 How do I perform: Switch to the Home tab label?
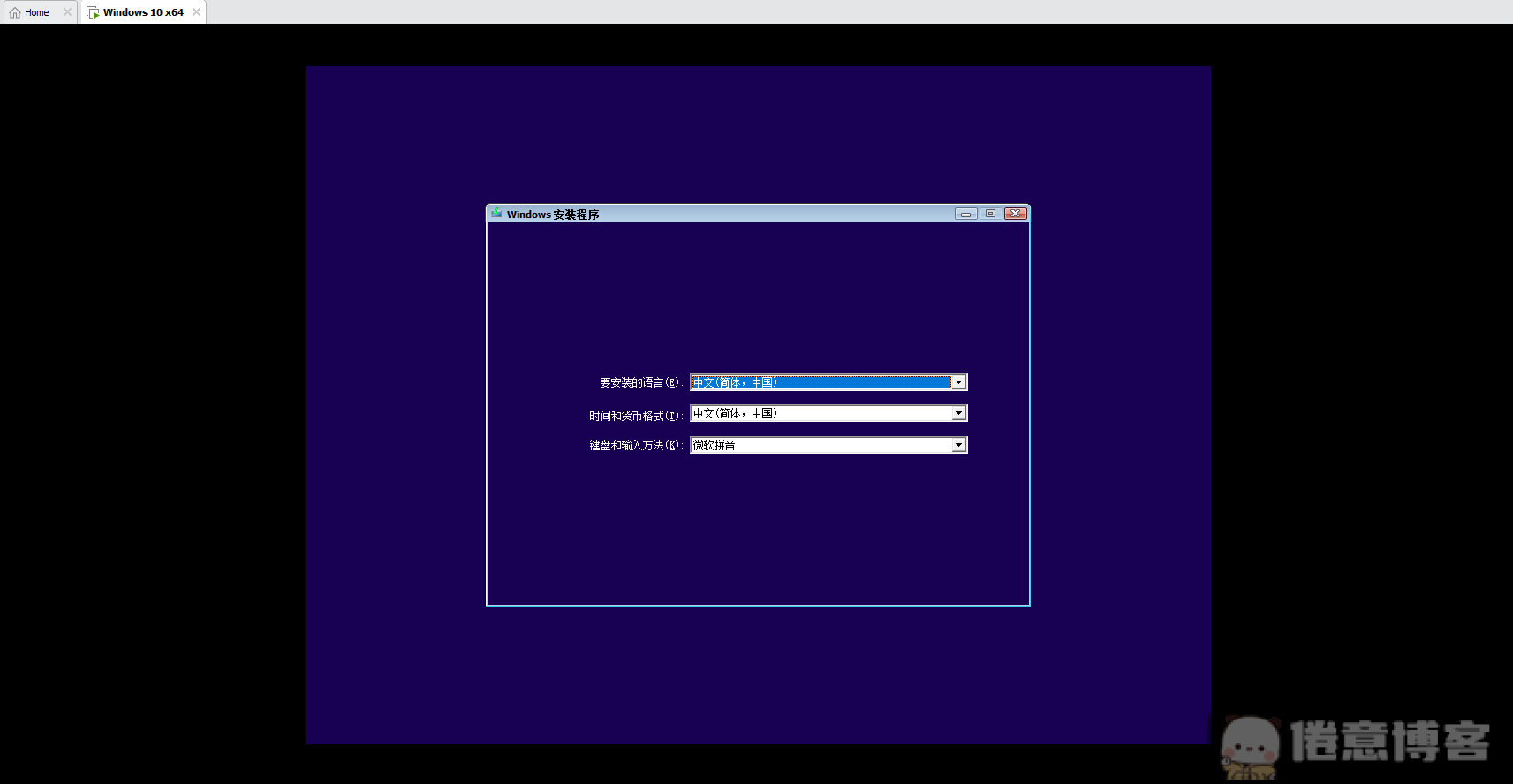click(x=37, y=12)
